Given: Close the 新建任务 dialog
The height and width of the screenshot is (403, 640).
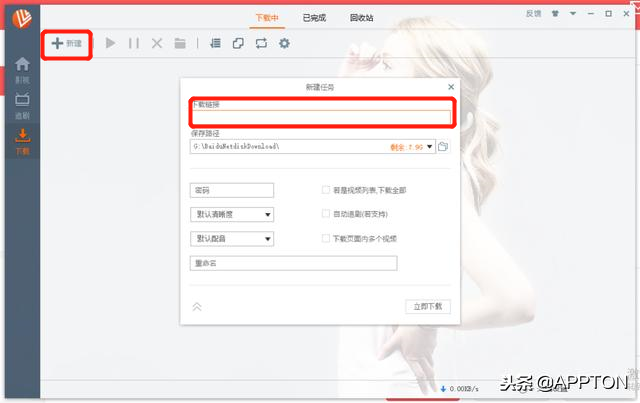Looking at the screenshot, I should click(x=451, y=87).
